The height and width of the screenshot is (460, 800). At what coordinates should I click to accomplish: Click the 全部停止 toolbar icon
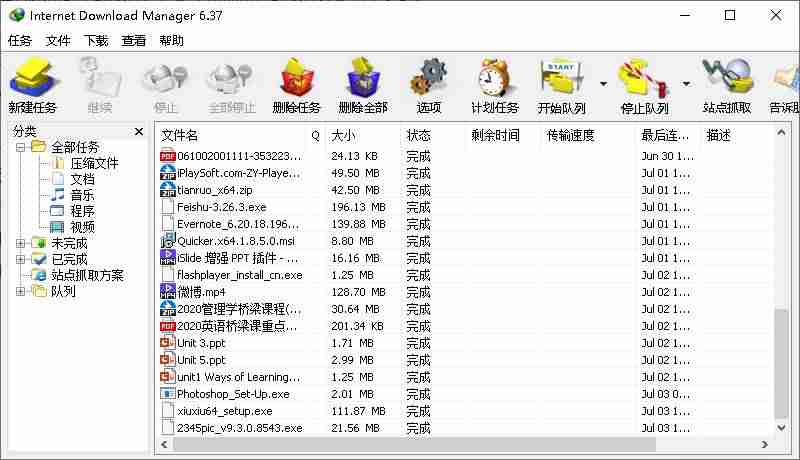[231, 79]
